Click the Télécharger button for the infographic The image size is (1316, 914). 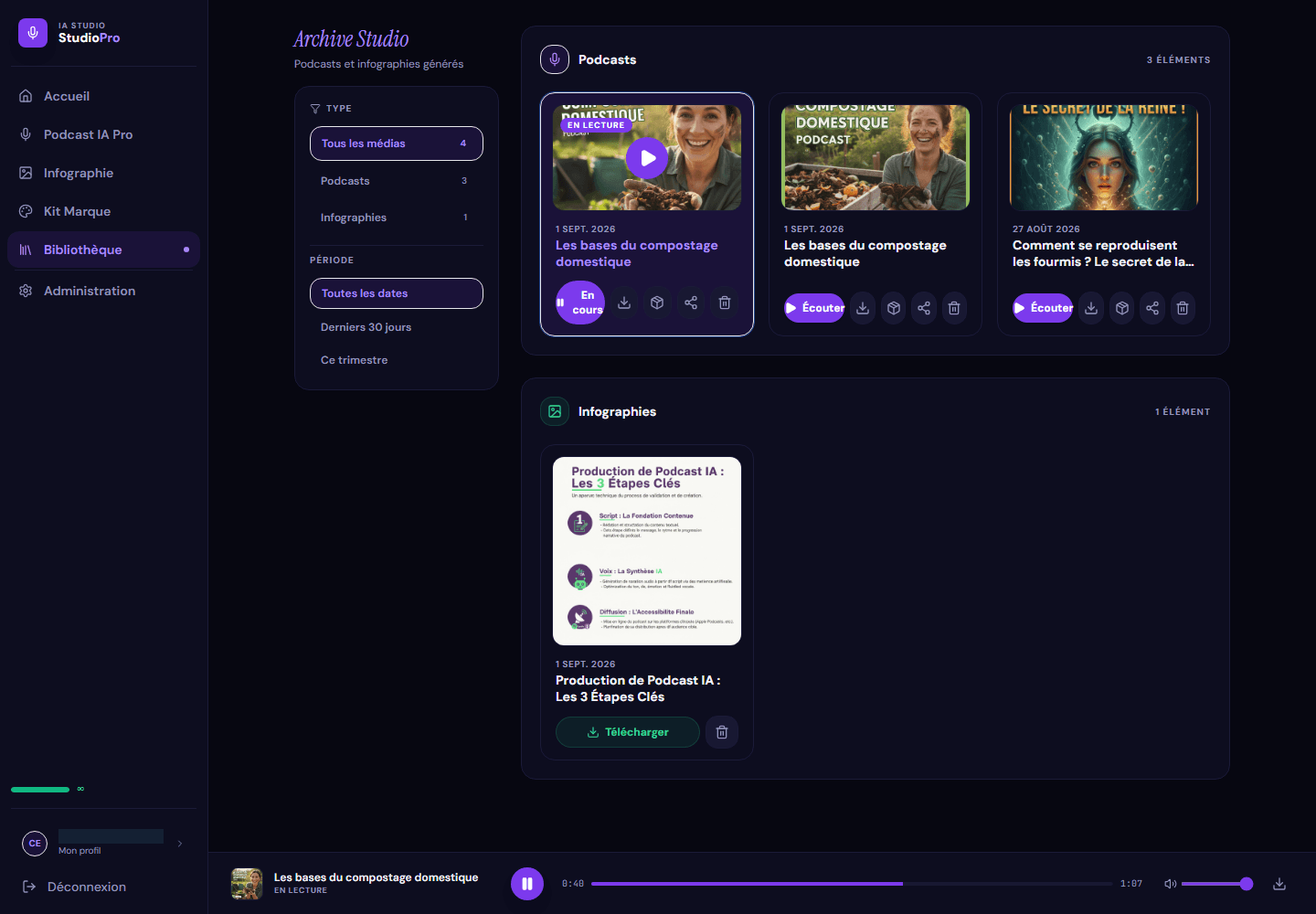pyautogui.click(x=628, y=732)
